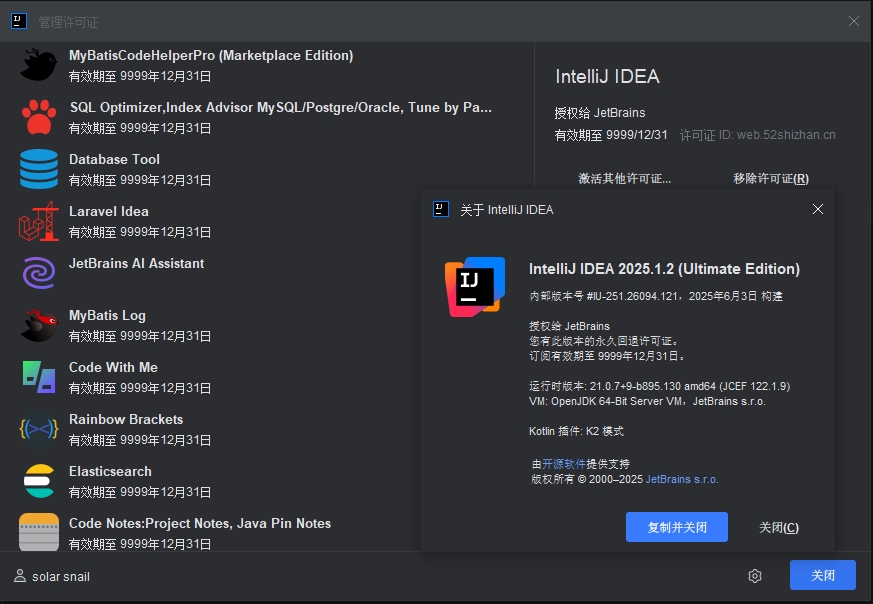
Task: Click 授权给 JetBrains in the right panel
Action: [600, 113]
